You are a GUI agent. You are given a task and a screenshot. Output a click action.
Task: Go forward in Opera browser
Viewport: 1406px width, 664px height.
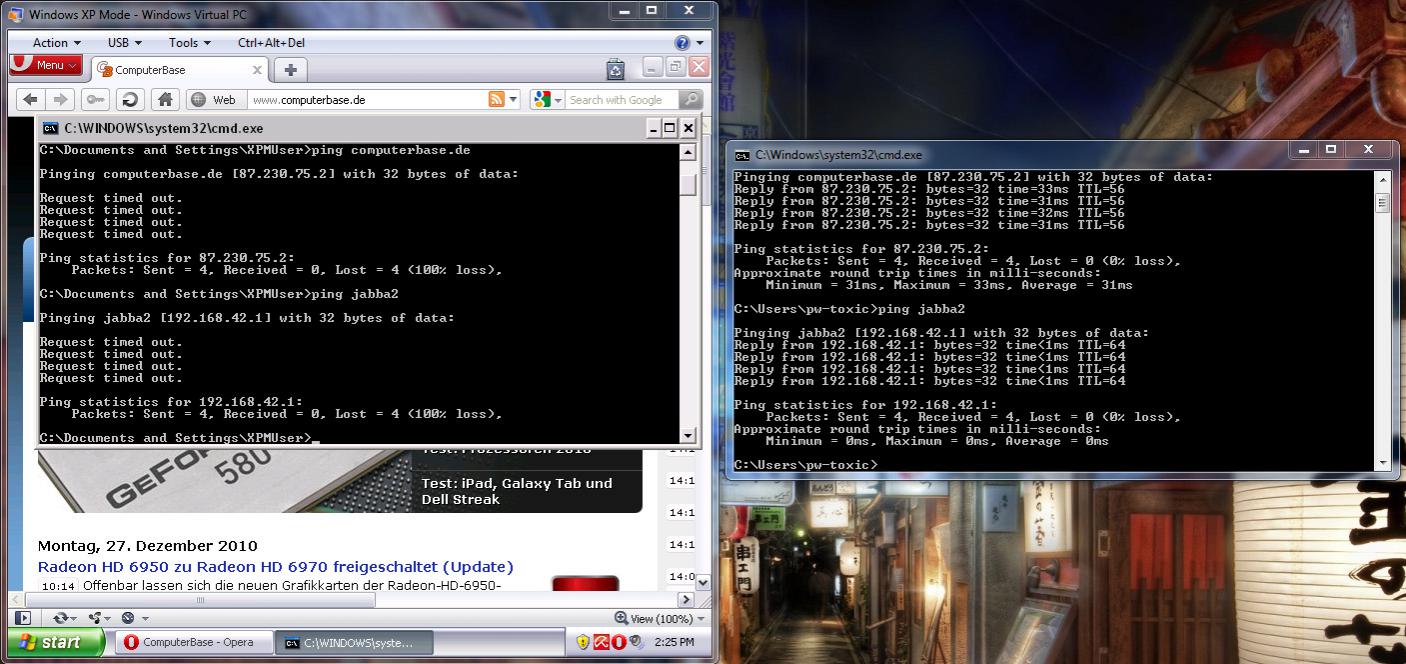[x=60, y=99]
